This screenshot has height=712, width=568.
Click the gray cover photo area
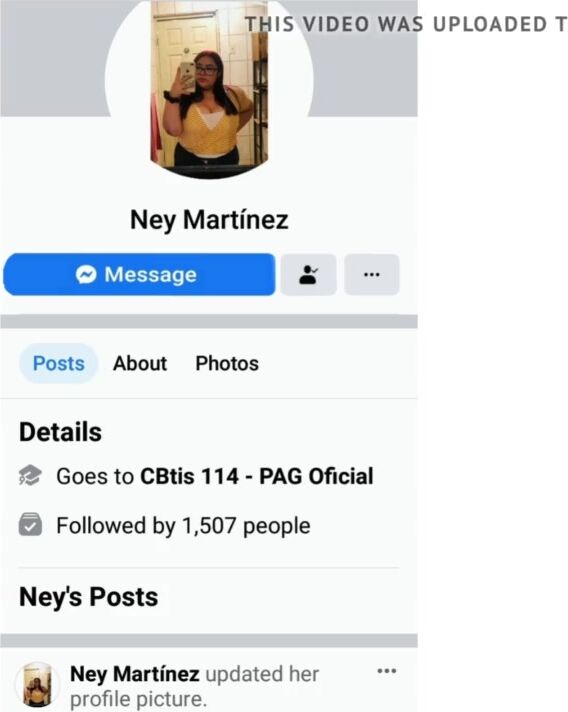pos(363,68)
